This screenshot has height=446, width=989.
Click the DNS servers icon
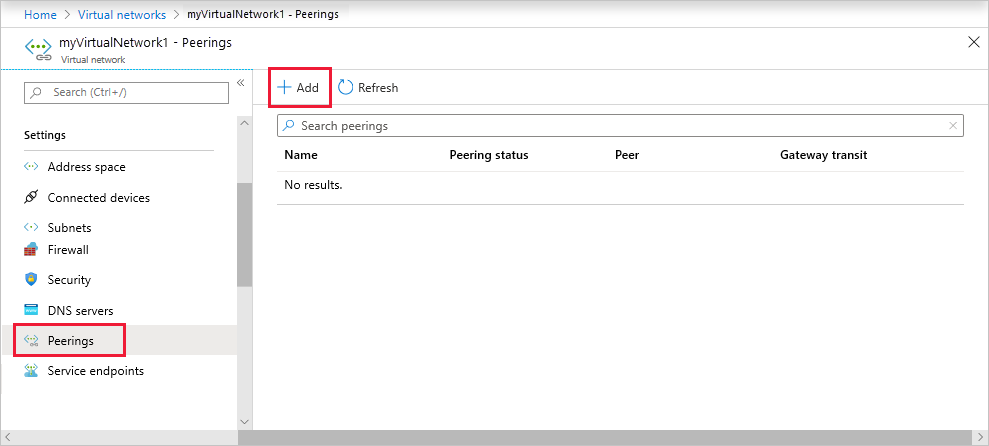[x=31, y=311]
